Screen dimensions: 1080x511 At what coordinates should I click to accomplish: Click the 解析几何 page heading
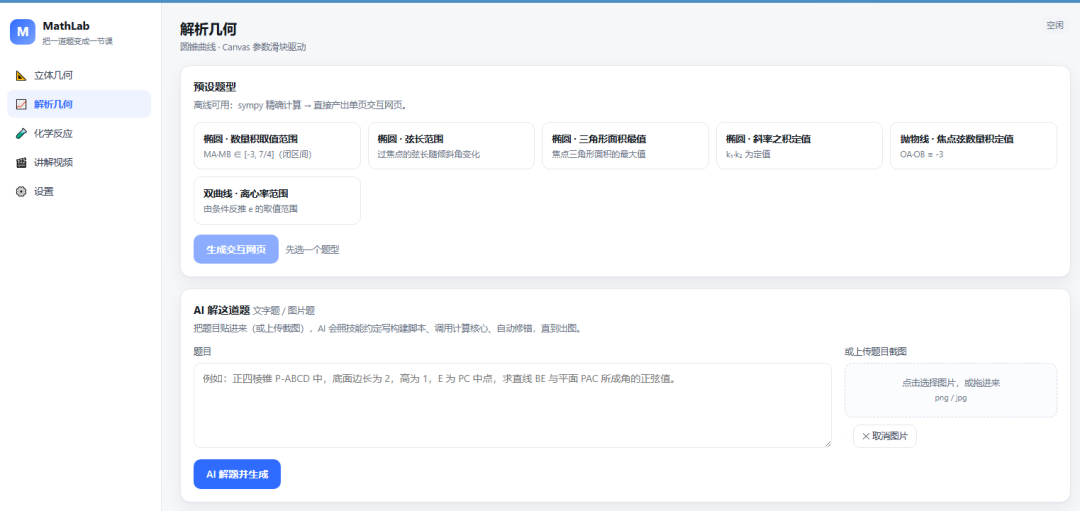209,29
